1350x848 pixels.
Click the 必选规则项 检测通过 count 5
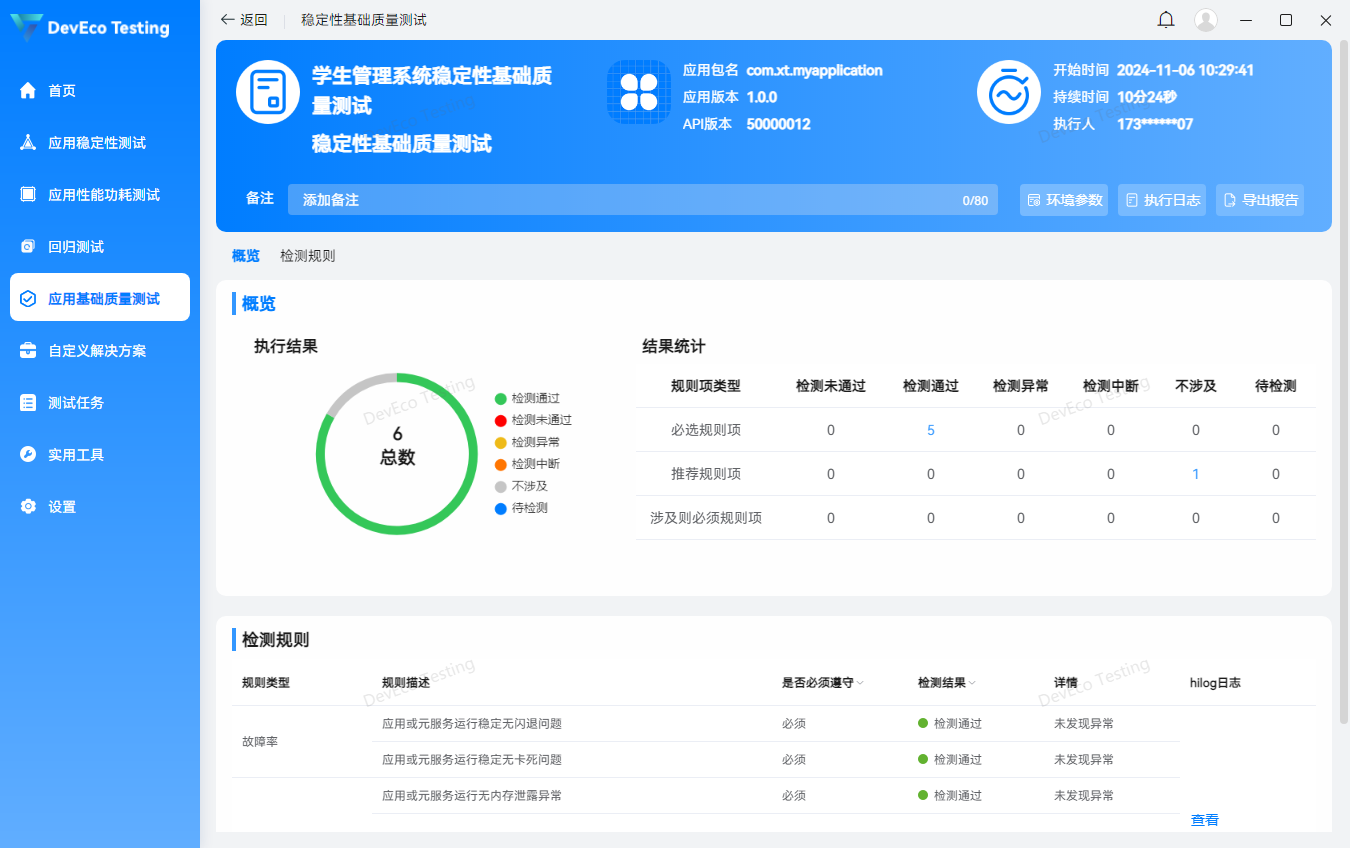(931, 430)
